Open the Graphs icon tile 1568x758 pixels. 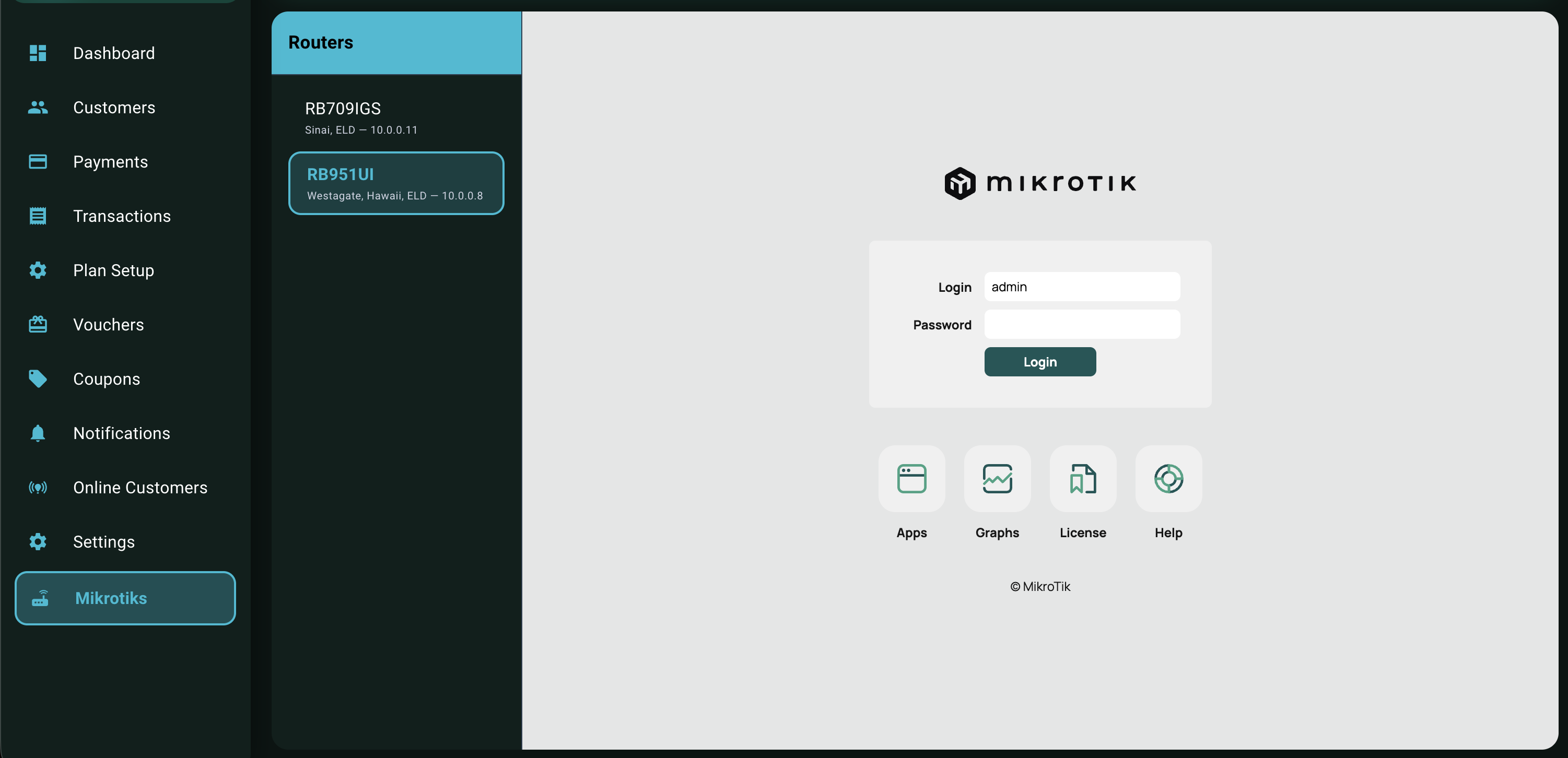(x=997, y=479)
